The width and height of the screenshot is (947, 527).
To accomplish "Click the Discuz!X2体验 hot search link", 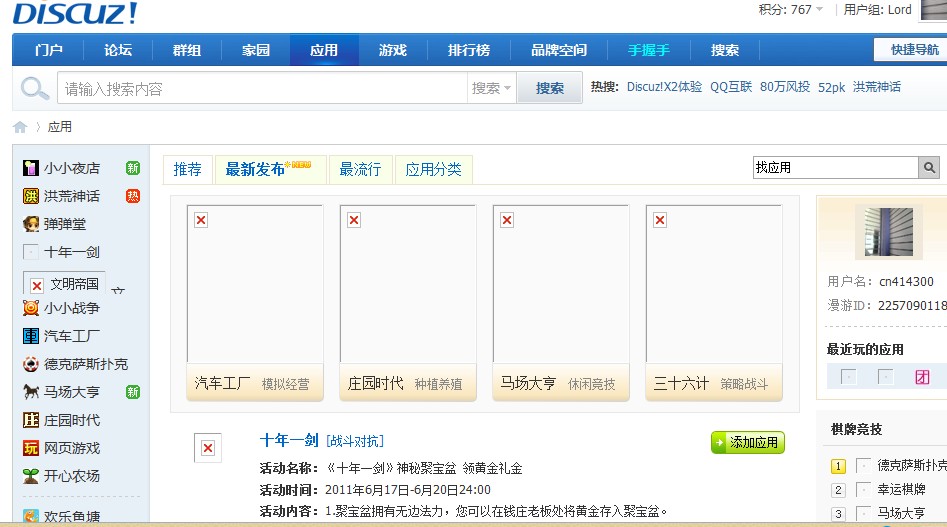I will [664, 87].
